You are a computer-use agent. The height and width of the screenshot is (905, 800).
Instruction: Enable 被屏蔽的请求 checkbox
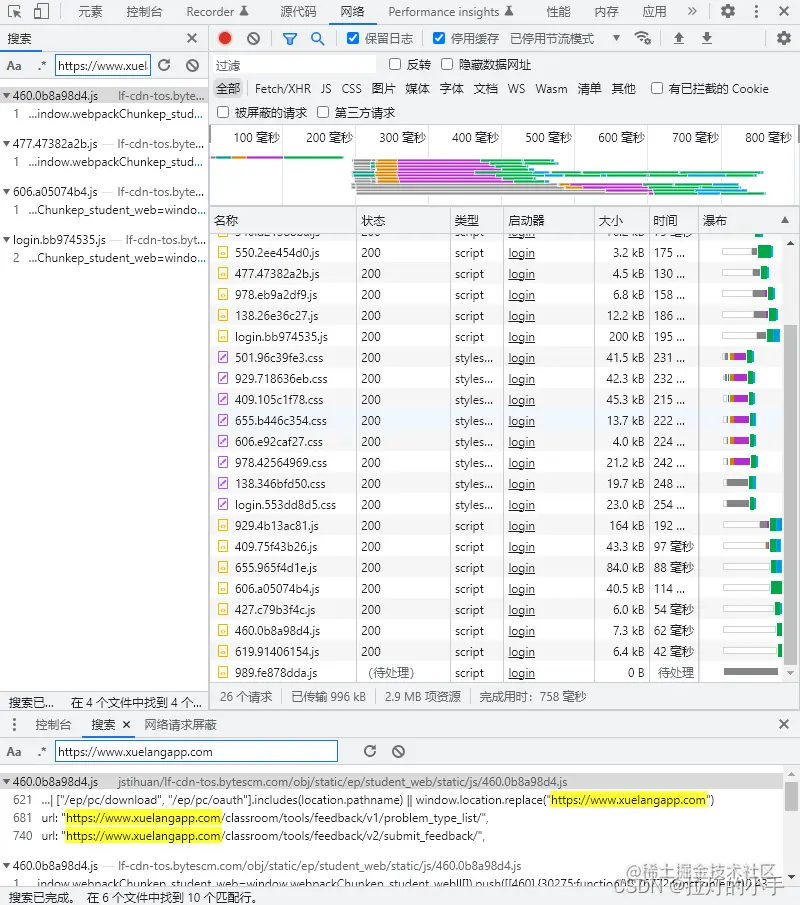tap(223, 112)
